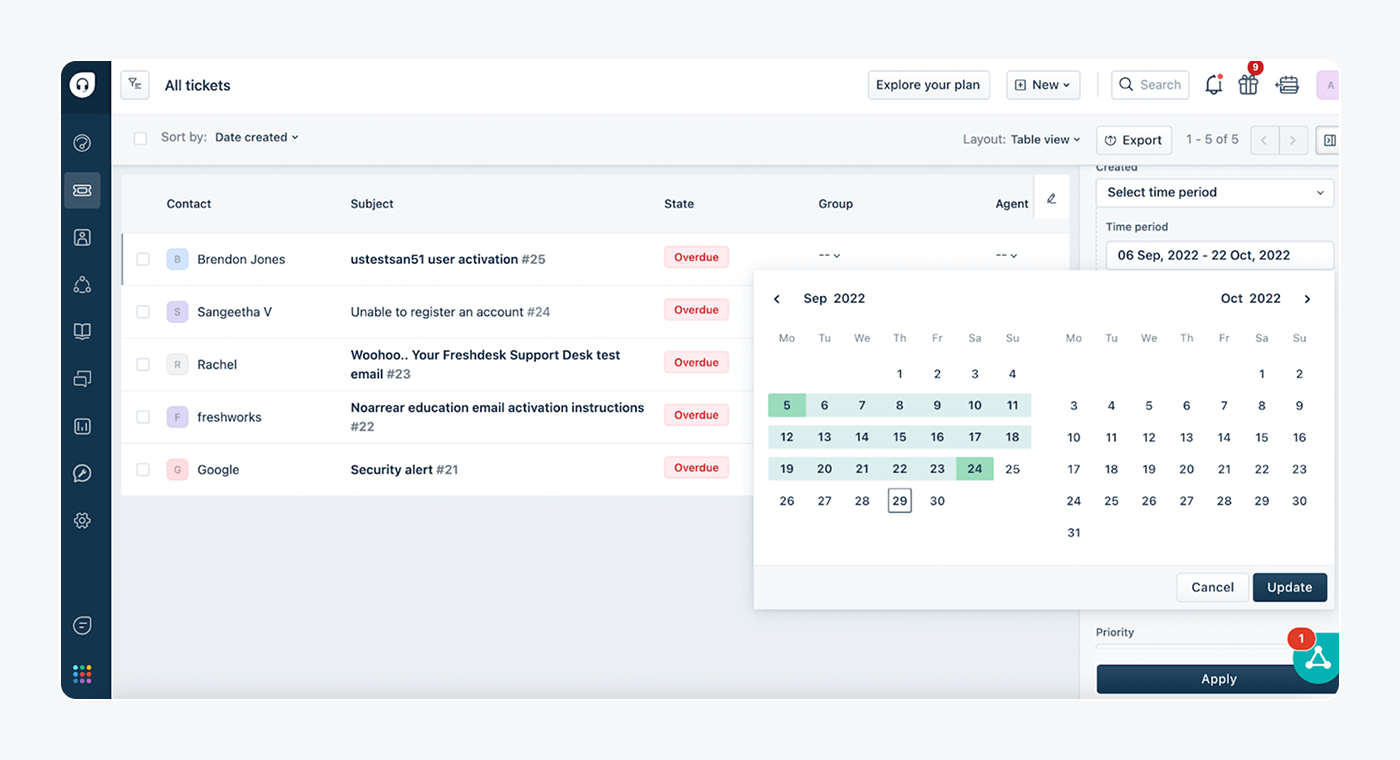The height and width of the screenshot is (760, 1400).
Task: Open the Woohoo Freshdesk Support Desk ticket
Action: coord(485,364)
